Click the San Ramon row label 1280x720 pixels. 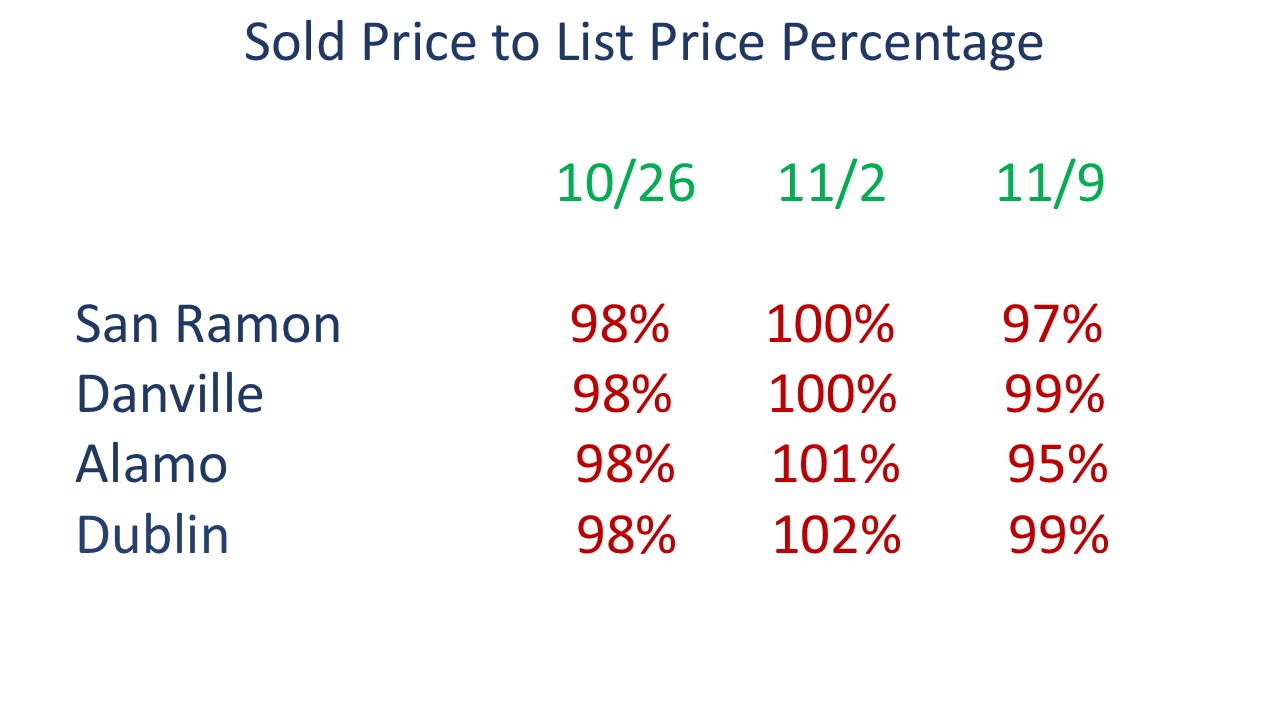coord(208,325)
